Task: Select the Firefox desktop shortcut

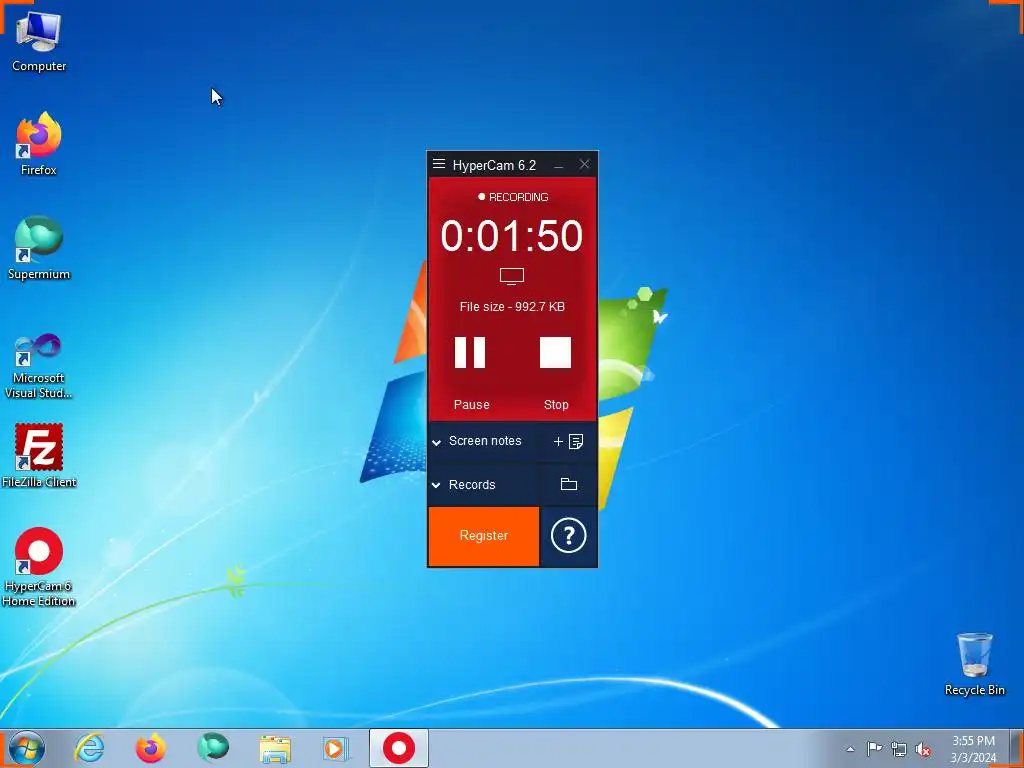Action: [x=39, y=144]
